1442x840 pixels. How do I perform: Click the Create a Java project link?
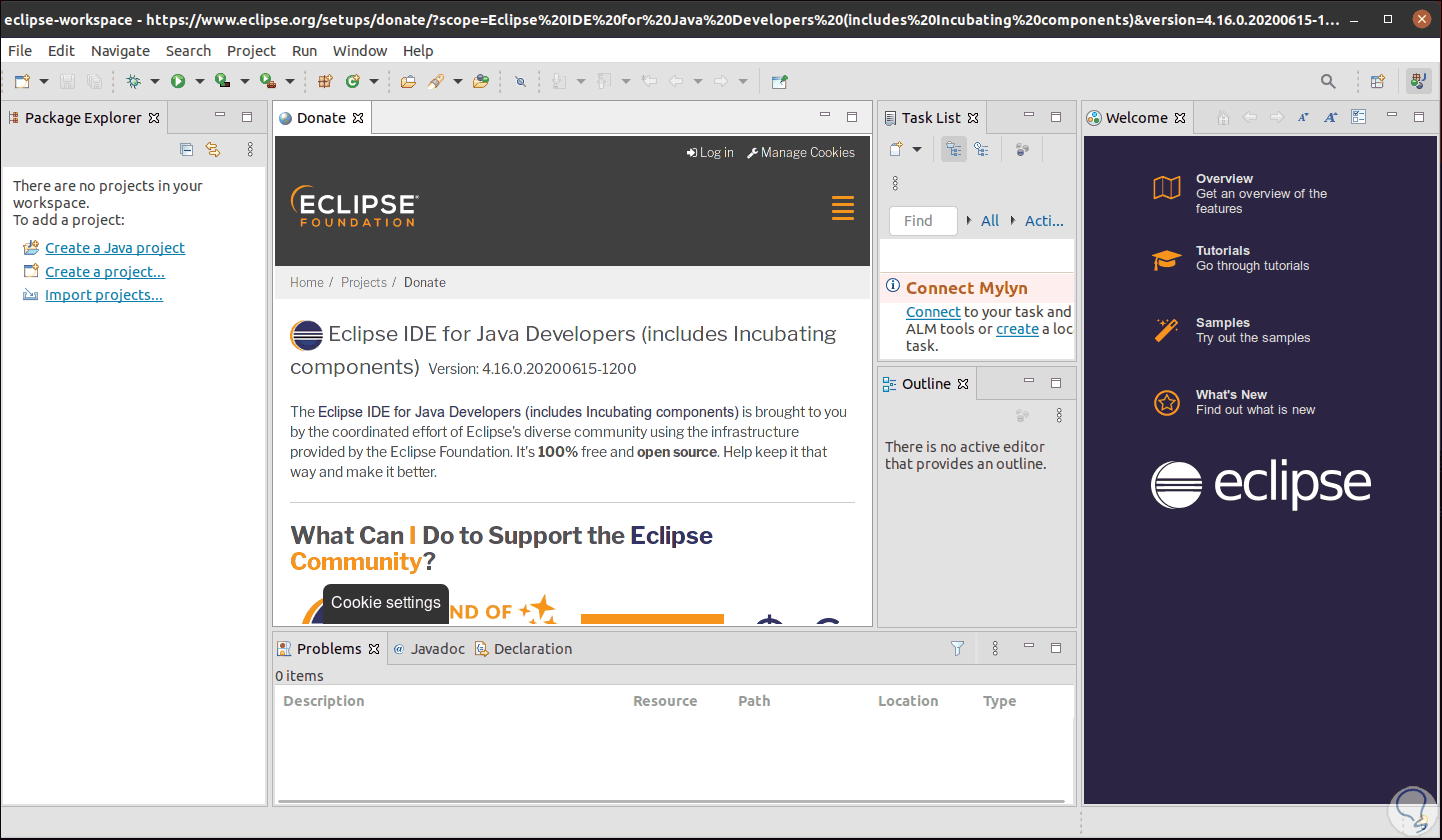pos(114,247)
